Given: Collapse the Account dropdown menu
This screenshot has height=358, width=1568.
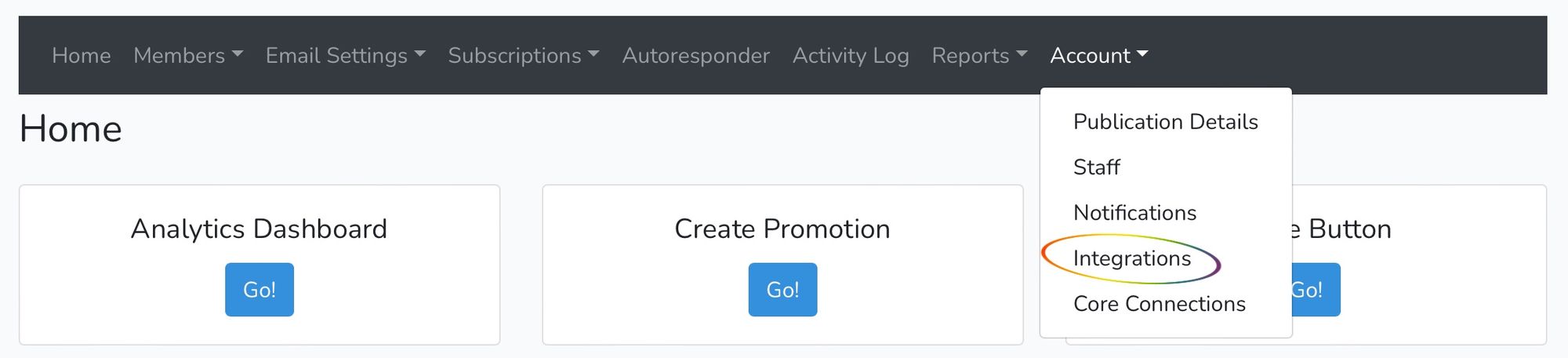Looking at the screenshot, I should (x=1099, y=56).
